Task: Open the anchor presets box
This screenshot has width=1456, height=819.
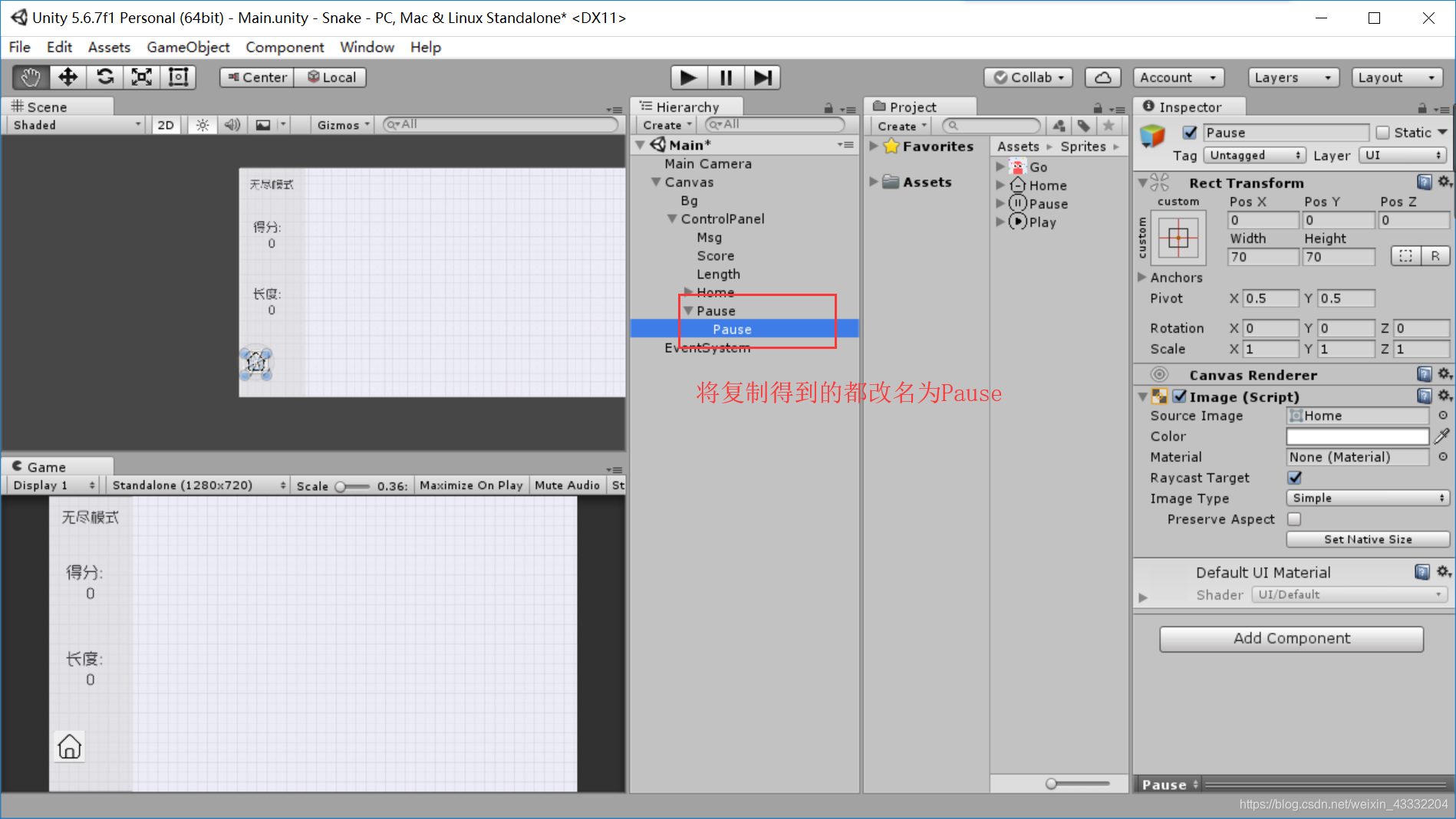Action: pyautogui.click(x=1178, y=238)
